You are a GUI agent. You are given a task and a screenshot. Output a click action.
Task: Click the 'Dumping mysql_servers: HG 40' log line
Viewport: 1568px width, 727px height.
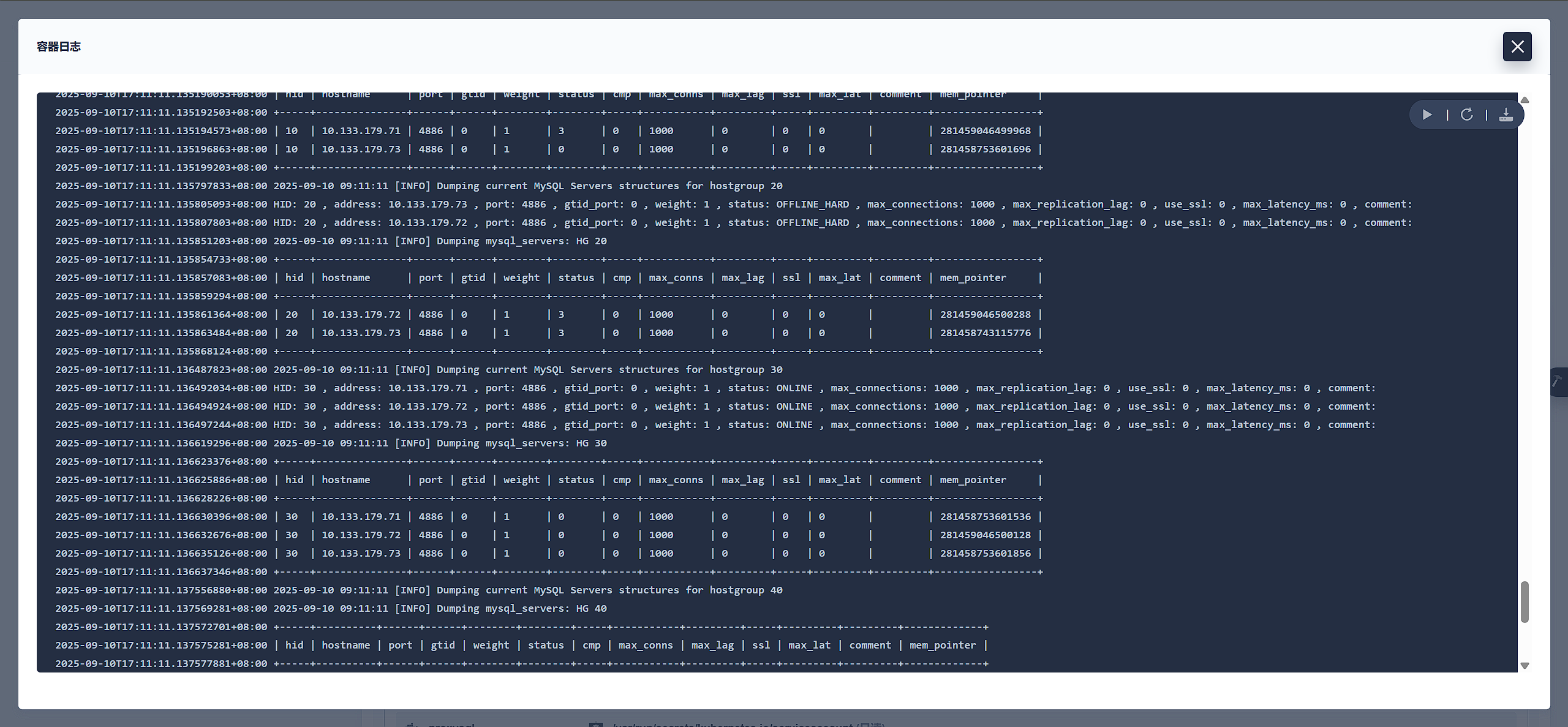(x=521, y=608)
